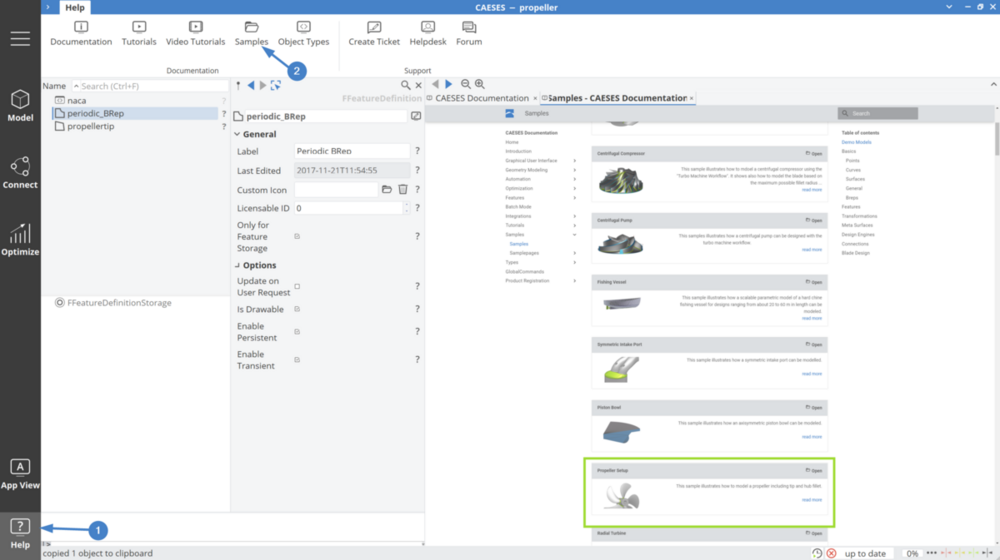
Task: Select the Help ribbon tab
Action: click(x=75, y=7)
